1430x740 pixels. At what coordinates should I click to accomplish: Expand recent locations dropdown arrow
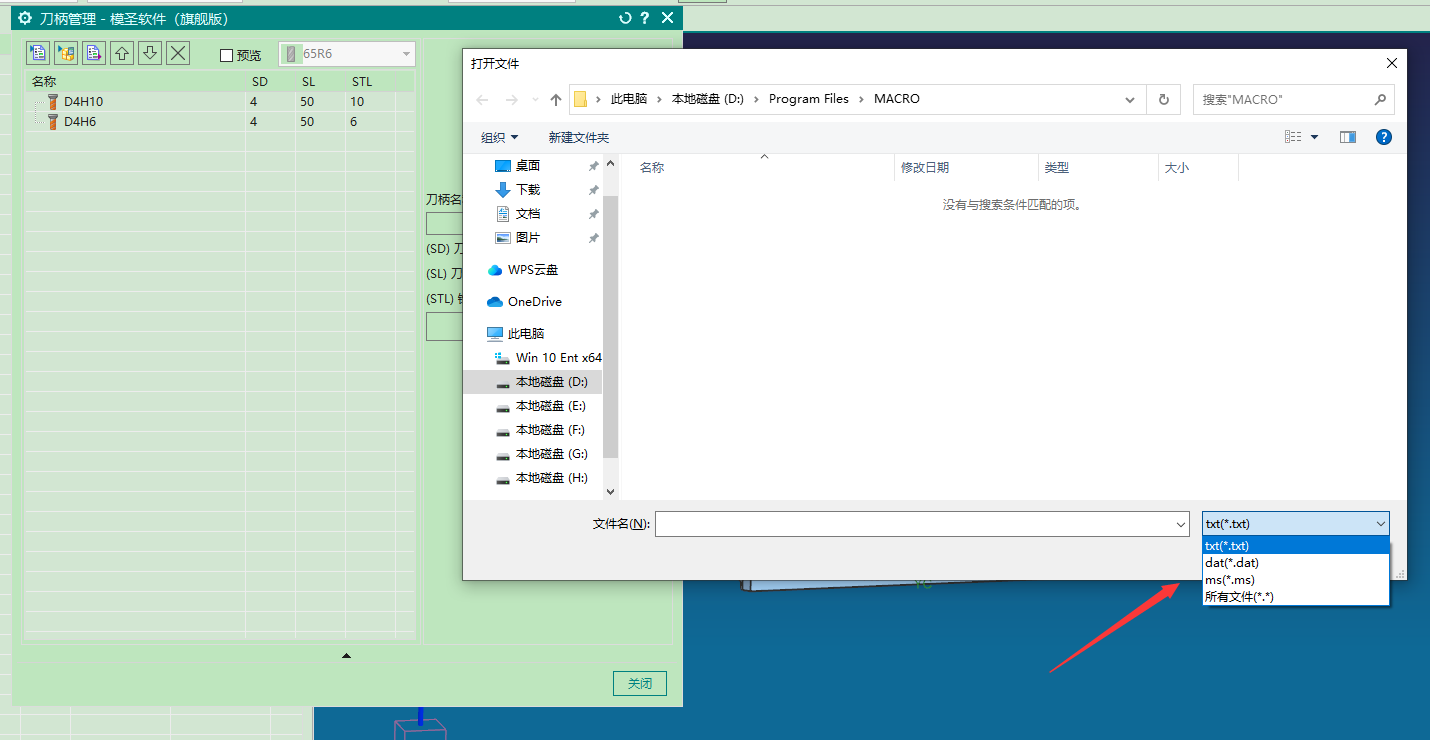[535, 100]
